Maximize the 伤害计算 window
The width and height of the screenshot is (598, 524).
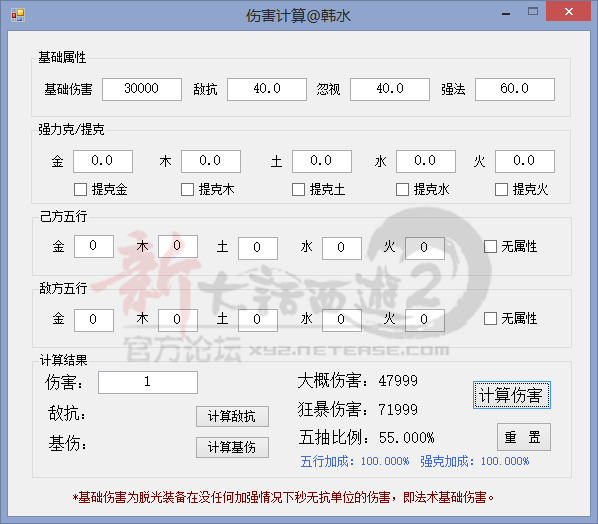533,12
